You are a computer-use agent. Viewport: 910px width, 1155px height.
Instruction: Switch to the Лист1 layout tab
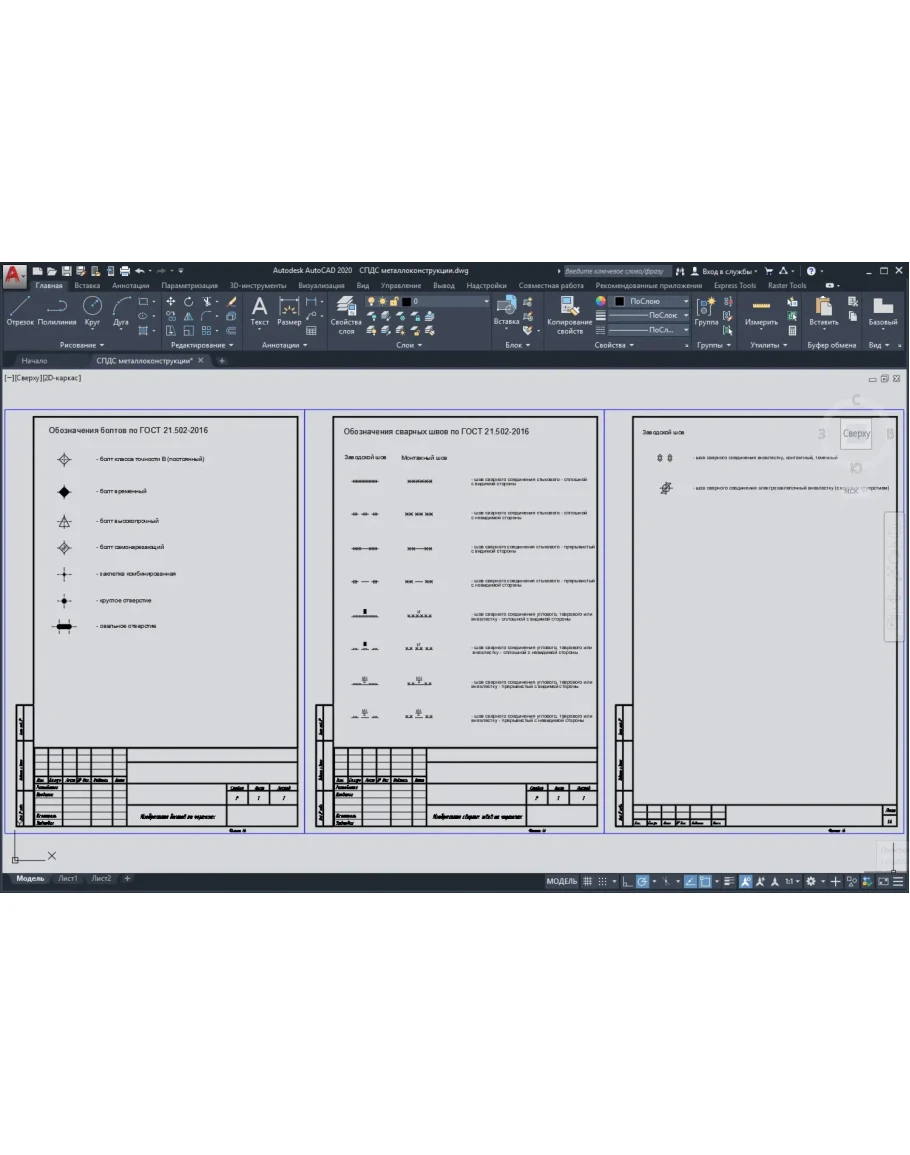pyautogui.click(x=67, y=879)
